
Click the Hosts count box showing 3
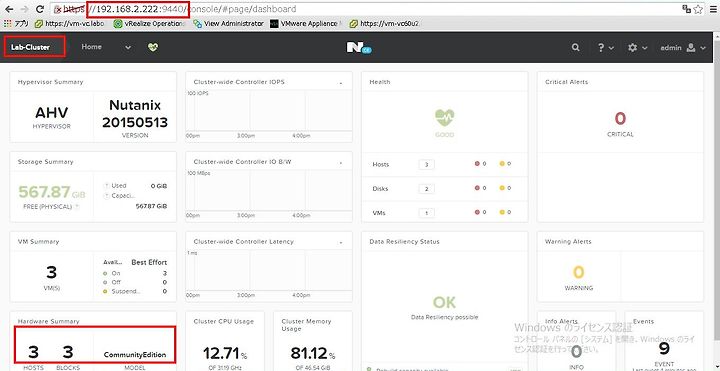[x=427, y=164]
